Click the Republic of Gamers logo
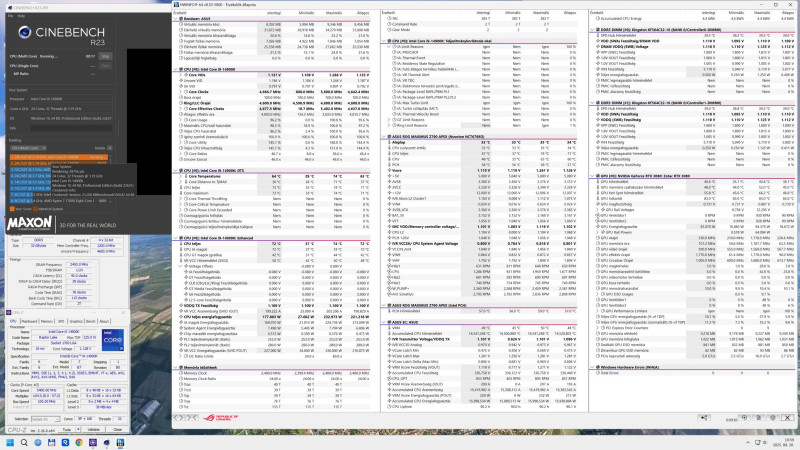This screenshot has width=800, height=450. (x=220, y=417)
